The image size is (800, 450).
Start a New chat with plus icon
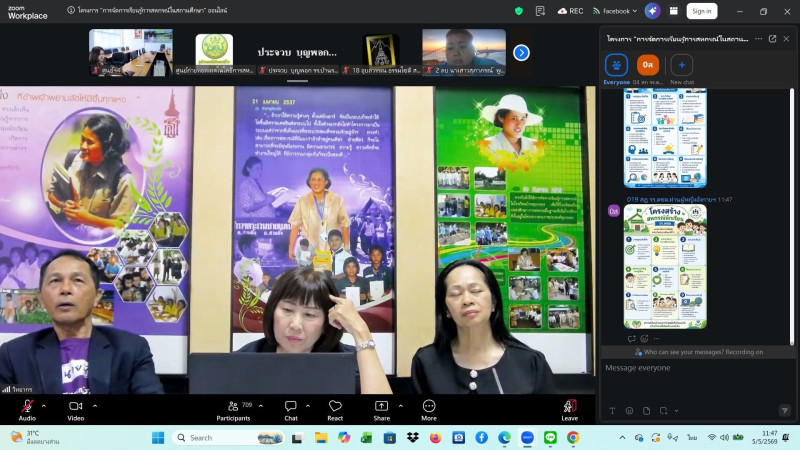pyautogui.click(x=682, y=69)
